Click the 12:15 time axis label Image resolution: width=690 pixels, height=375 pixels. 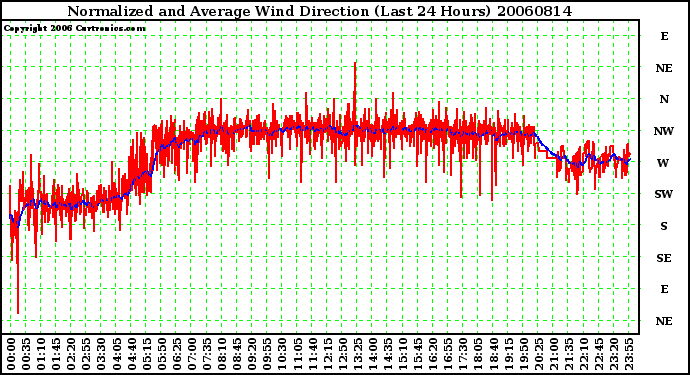(x=327, y=354)
